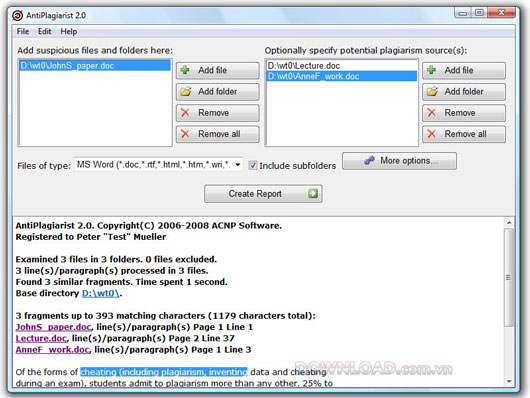Click red X icon on sources Remove

(431, 113)
